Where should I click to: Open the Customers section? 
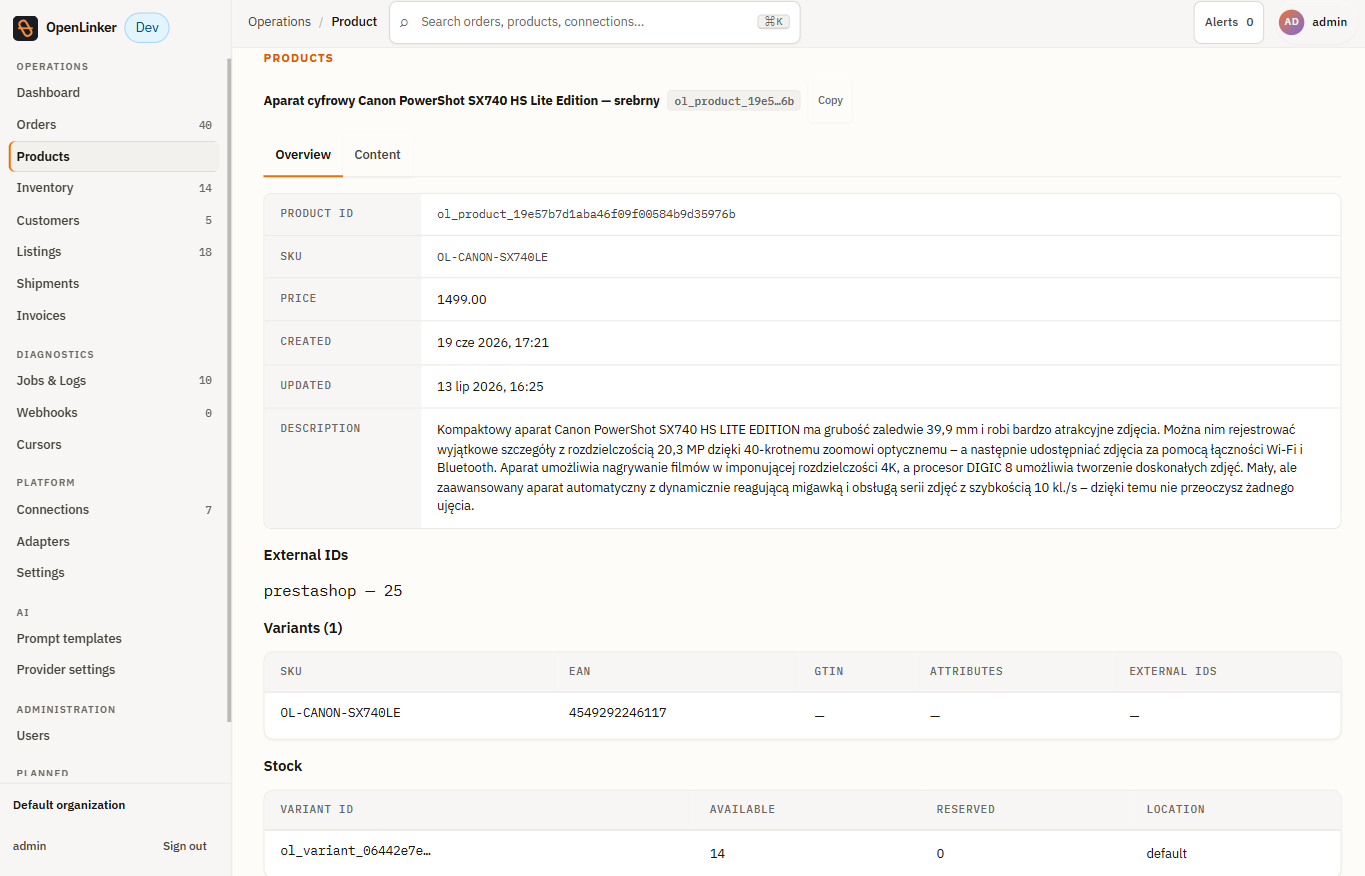(x=114, y=220)
